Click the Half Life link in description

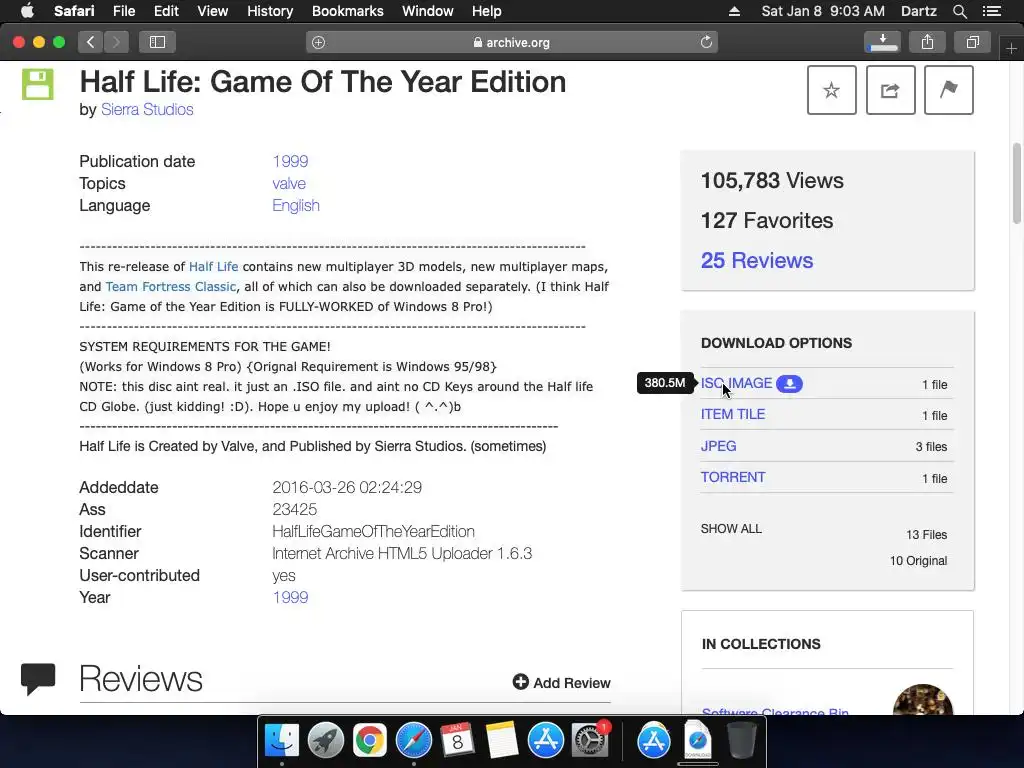click(214, 266)
